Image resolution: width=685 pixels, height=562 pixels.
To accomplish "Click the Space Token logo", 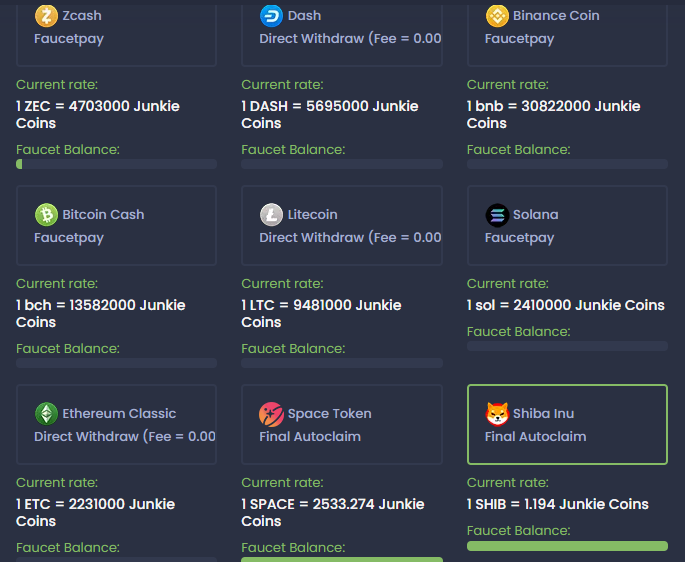I will click(x=271, y=414).
